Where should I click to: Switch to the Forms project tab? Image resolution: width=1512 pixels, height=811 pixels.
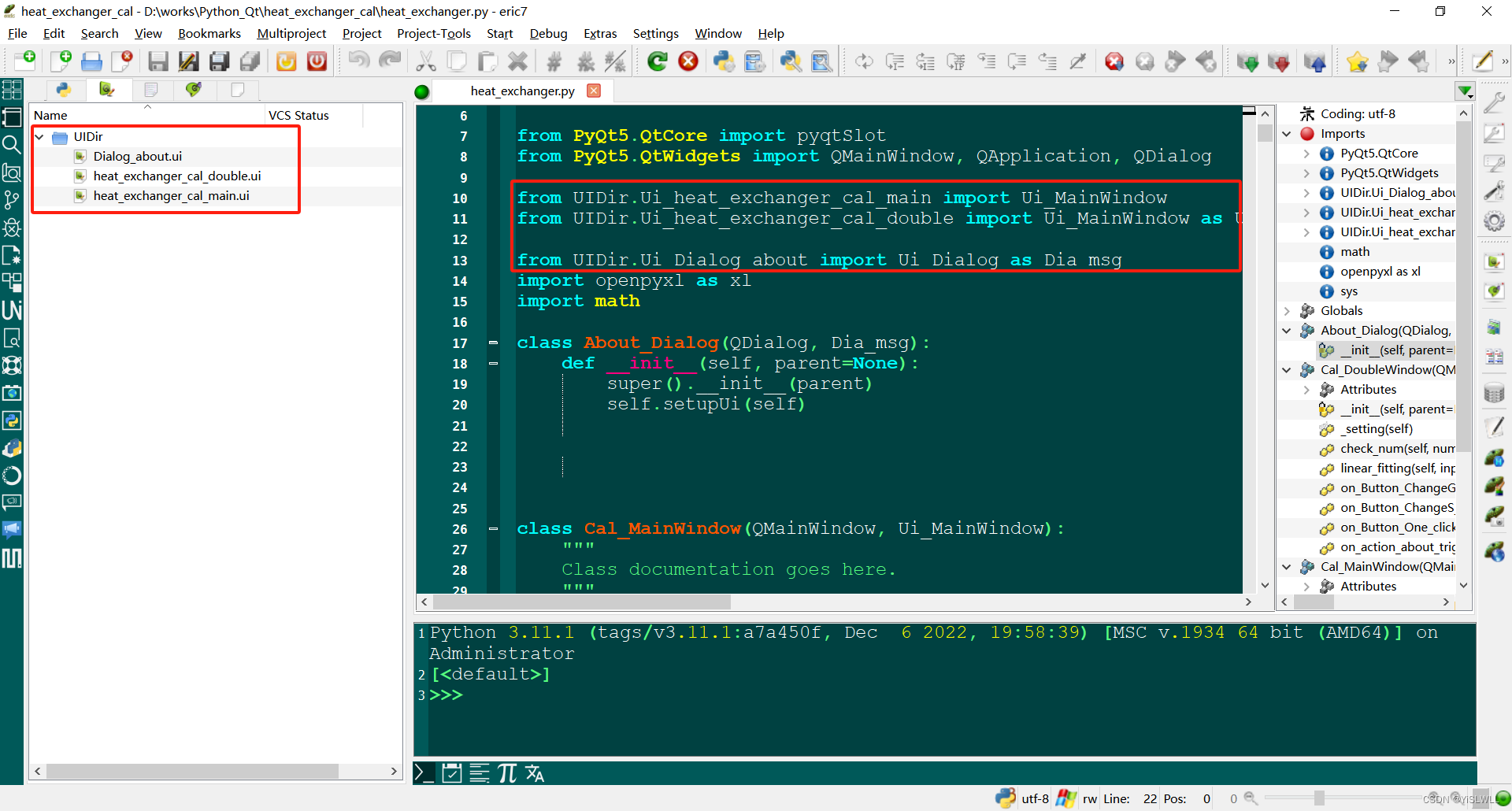107,90
